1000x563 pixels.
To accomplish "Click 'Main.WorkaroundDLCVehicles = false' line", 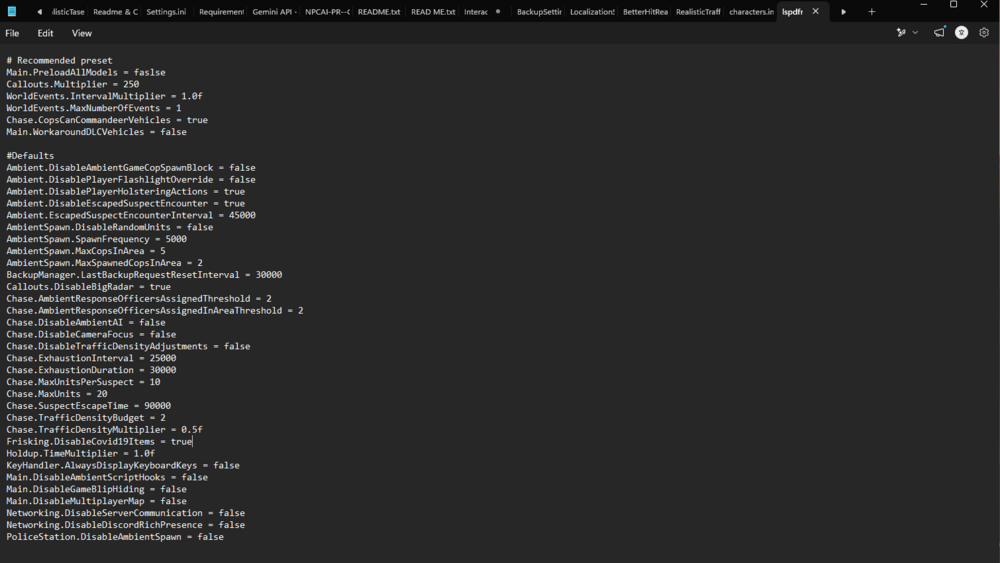I will tap(96, 132).
